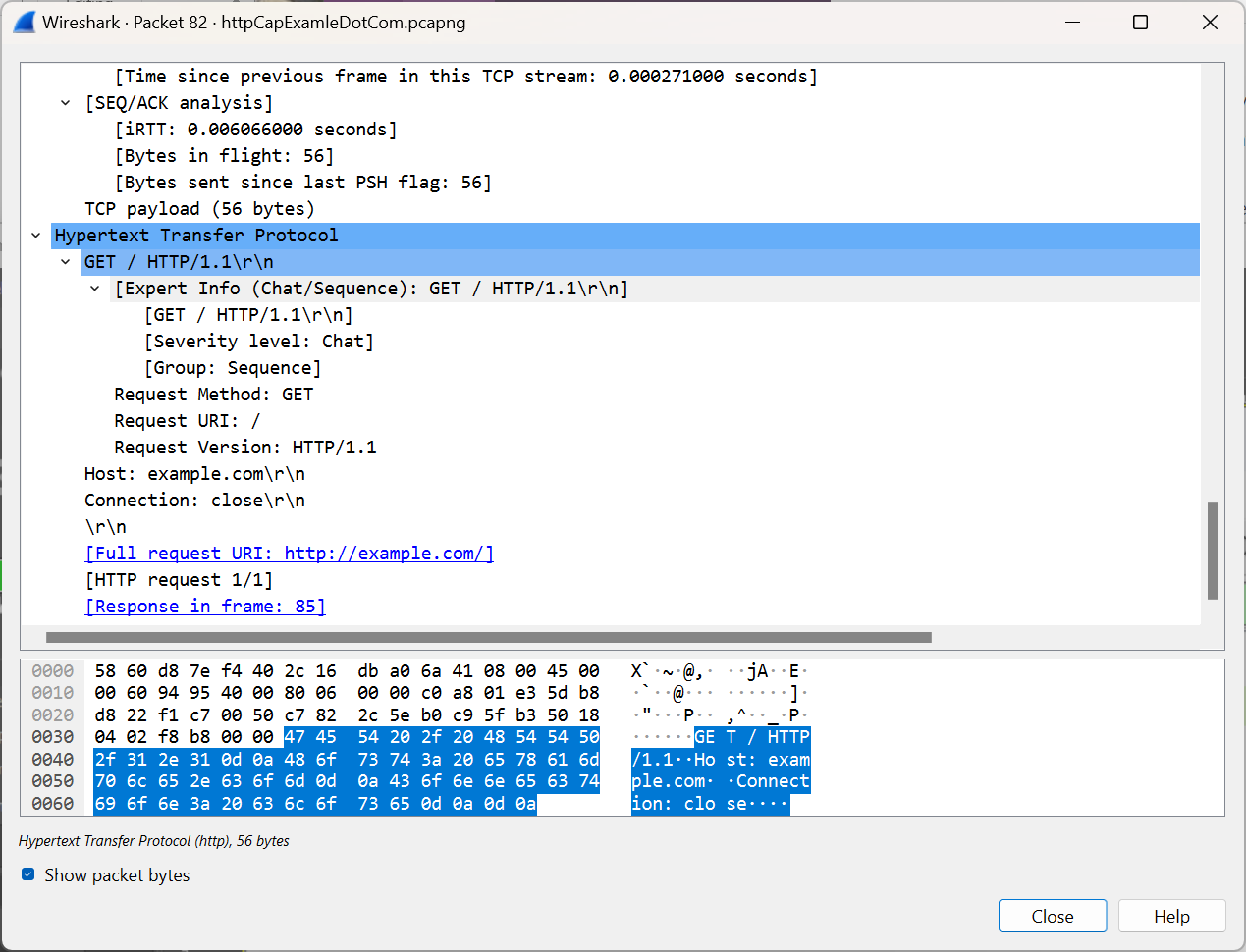Screen dimensions: 1246x952
Task: Click hex byte 58 at offset 0000
Action: pyautogui.click(x=105, y=671)
